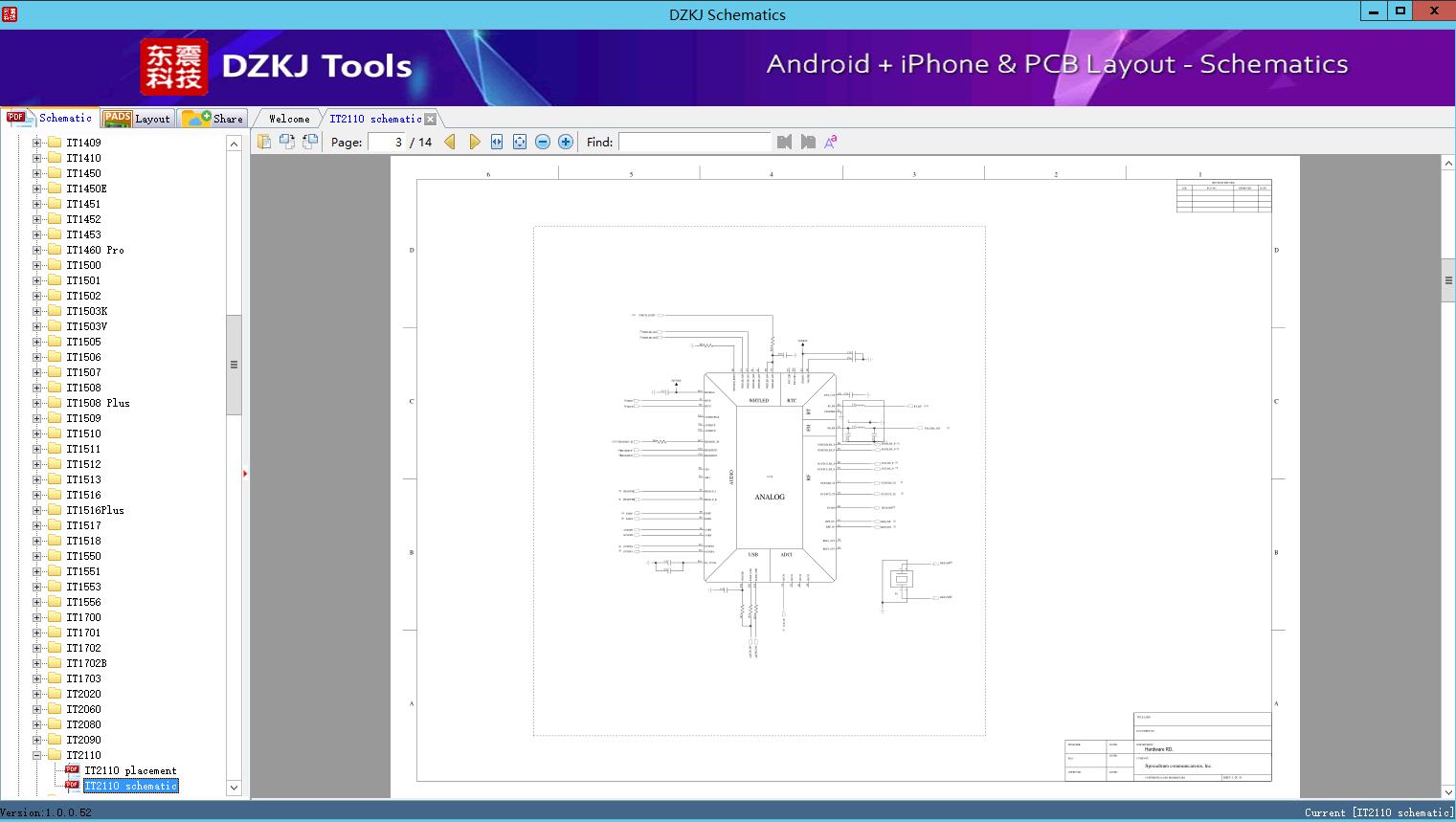
Task: Zoom in using the plus magnifier icon
Action: coord(565,141)
